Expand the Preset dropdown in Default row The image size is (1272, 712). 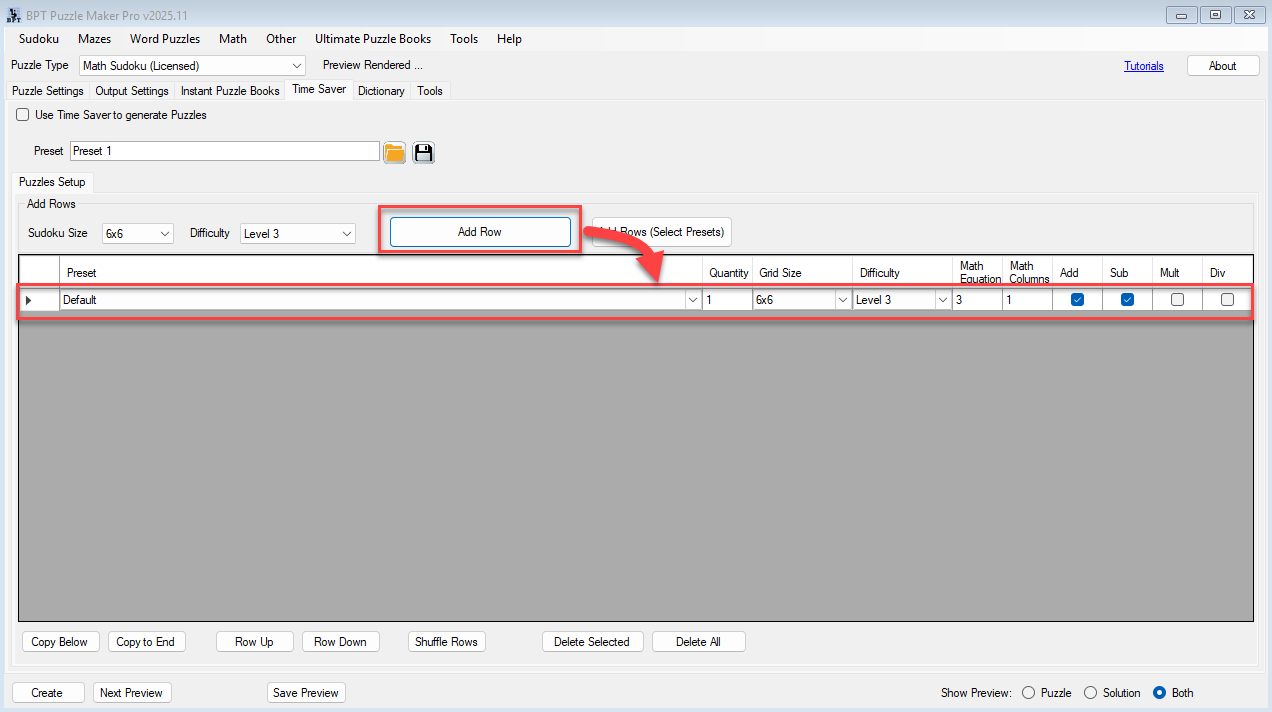(692, 300)
